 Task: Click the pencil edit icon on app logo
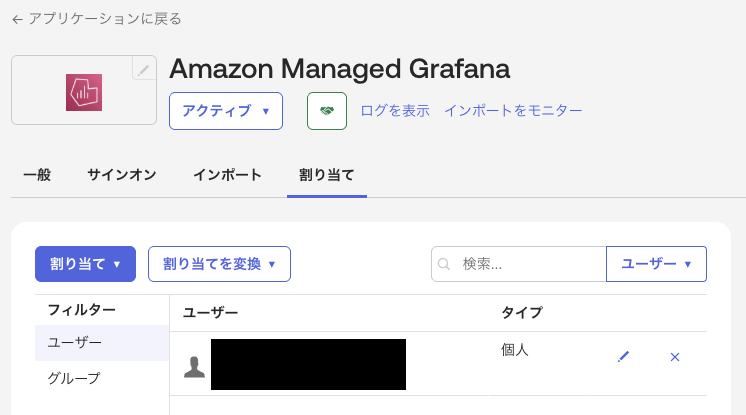[x=144, y=69]
